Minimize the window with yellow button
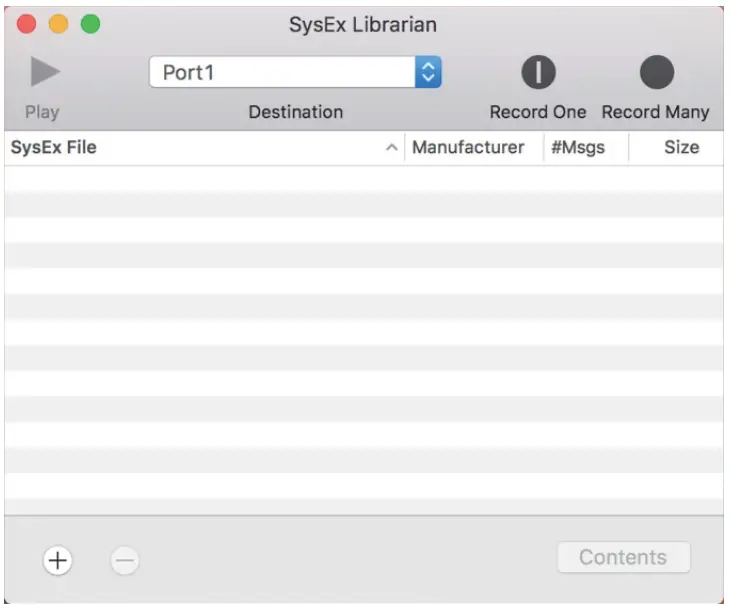Viewport: 731px width, 610px height. point(58,24)
